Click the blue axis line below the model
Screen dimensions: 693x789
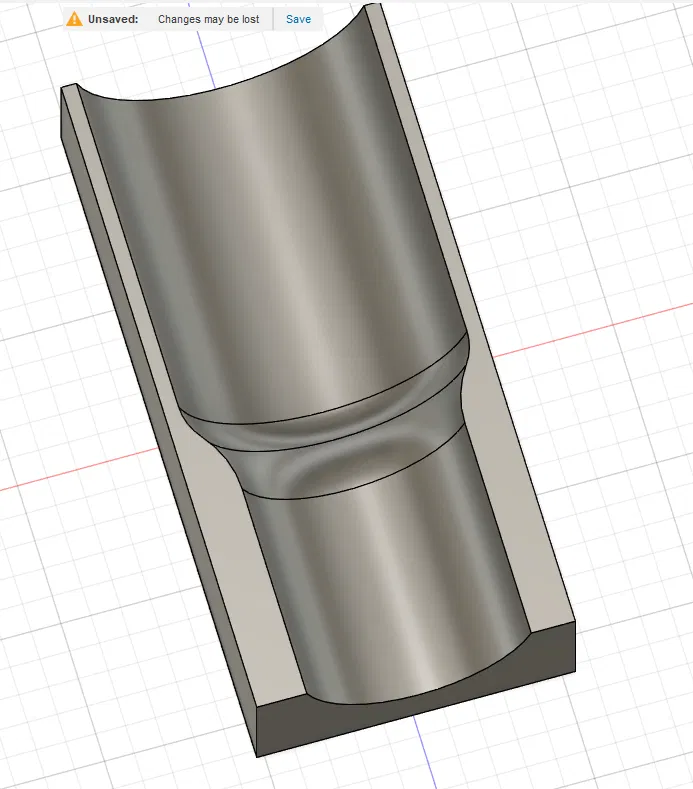coord(423,750)
